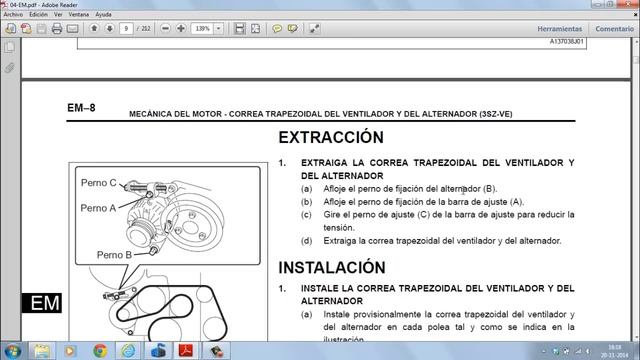Click the email envelope toolbar icon

coord(72,29)
